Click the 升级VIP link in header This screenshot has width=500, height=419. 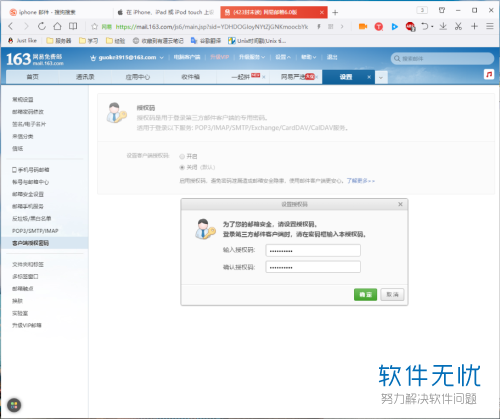click(x=219, y=57)
